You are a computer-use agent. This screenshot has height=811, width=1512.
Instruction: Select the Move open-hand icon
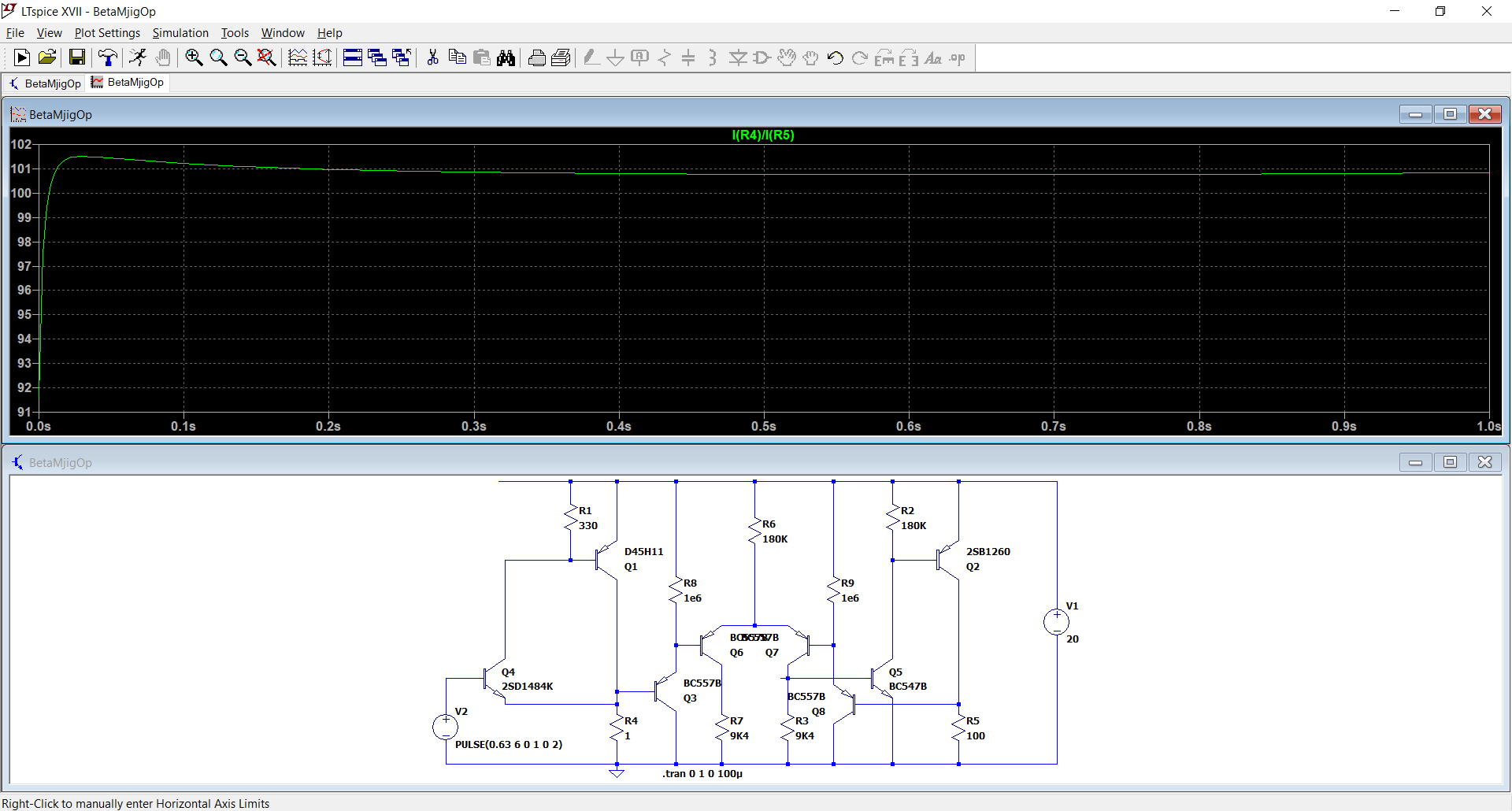pyautogui.click(x=787, y=57)
